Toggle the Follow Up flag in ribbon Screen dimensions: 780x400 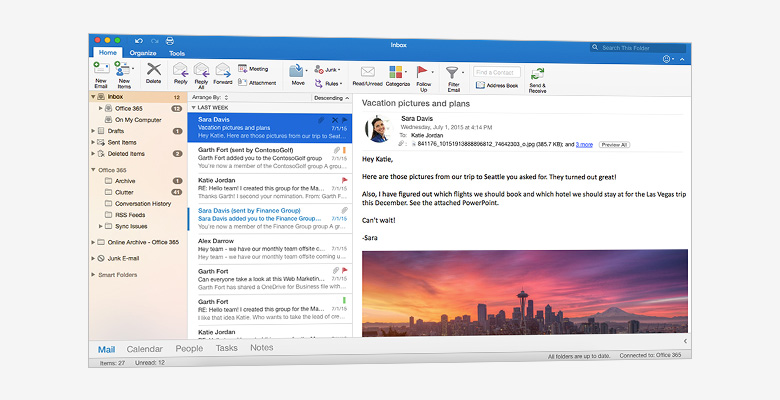[424, 72]
